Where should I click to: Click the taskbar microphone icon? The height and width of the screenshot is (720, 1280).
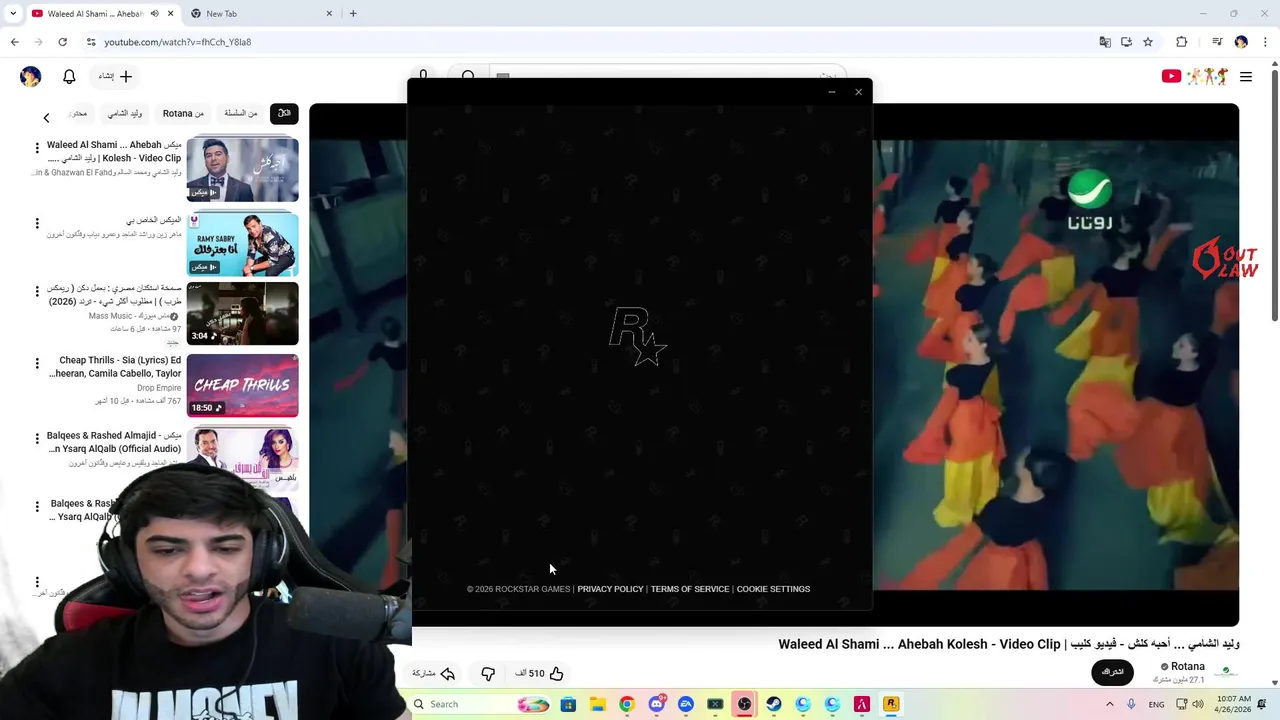pos(1131,704)
